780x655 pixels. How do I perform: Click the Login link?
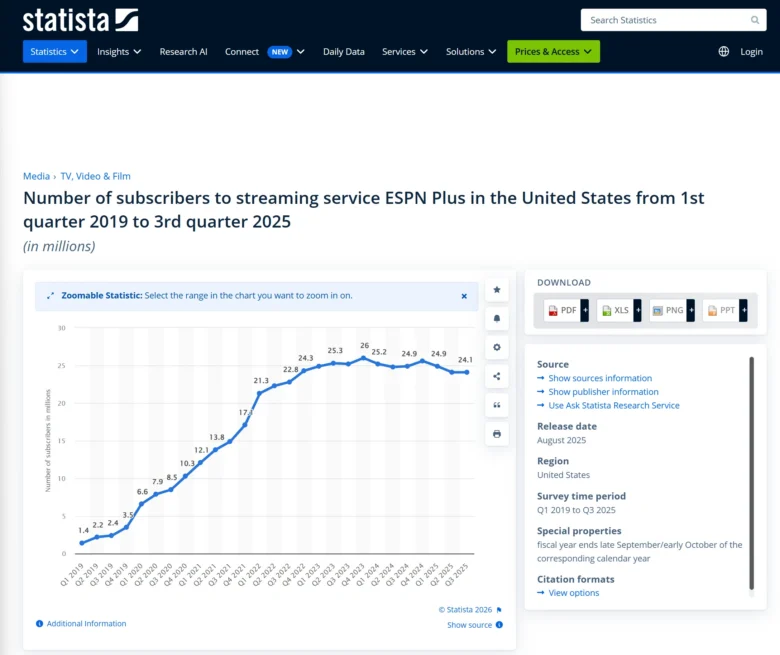pos(751,51)
